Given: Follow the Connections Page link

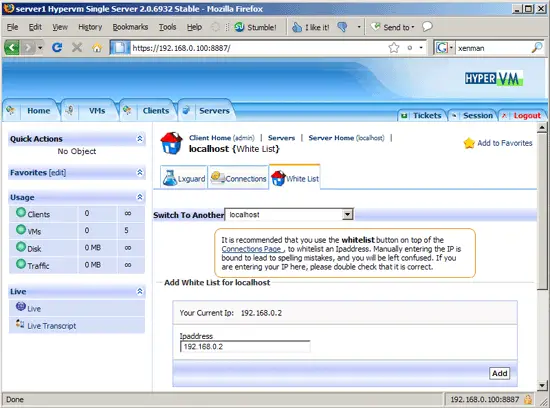Looking at the screenshot, I should [251, 249].
